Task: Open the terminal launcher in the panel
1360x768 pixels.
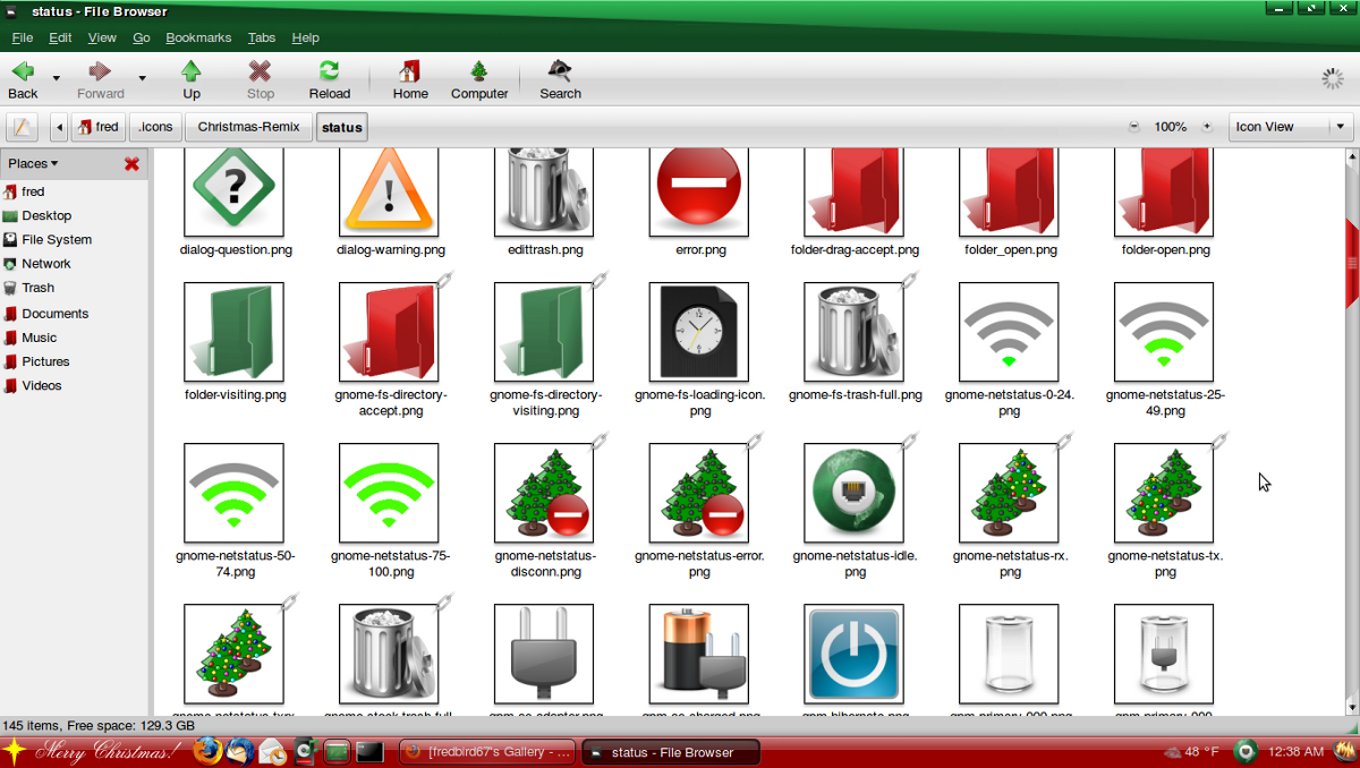Action: [370, 751]
